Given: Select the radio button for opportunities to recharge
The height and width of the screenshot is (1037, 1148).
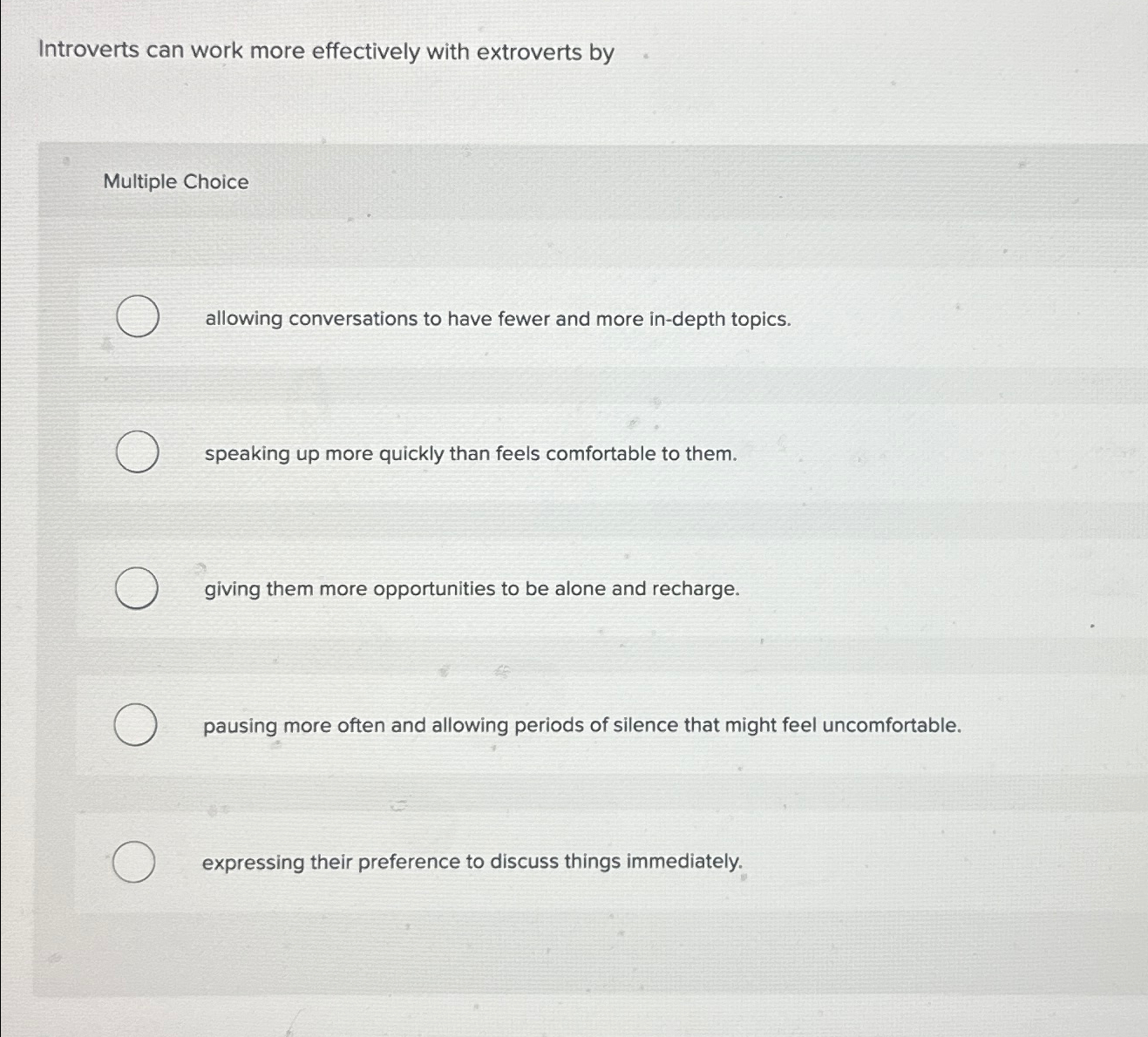Looking at the screenshot, I should tap(137, 589).
